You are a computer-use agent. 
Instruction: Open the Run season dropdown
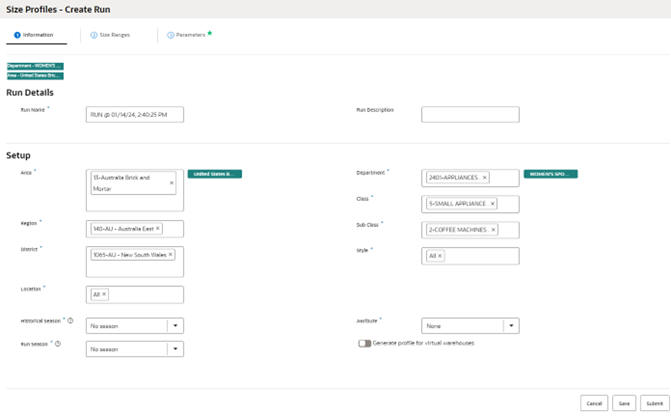tap(175, 349)
